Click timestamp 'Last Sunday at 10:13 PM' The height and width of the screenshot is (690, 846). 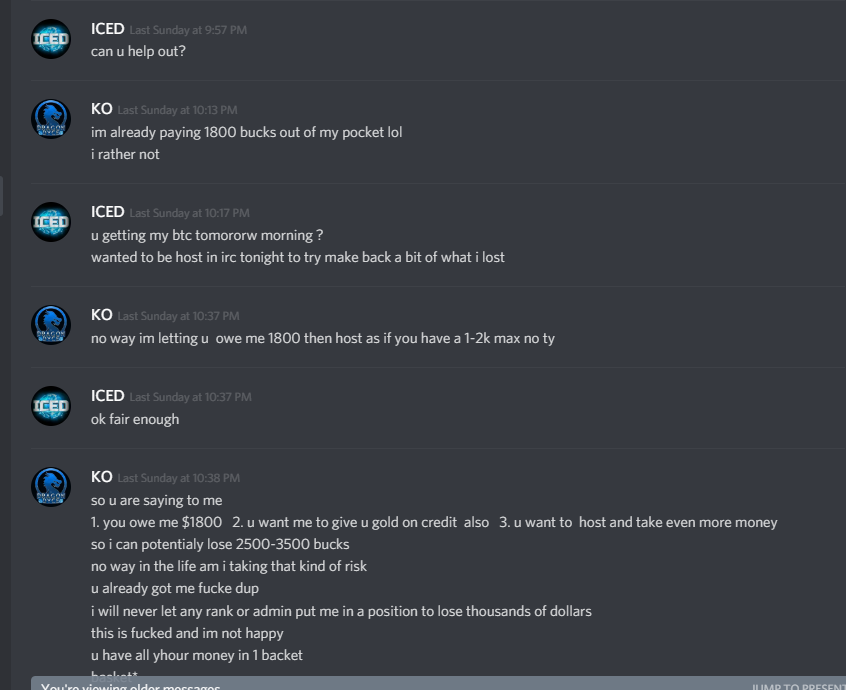[x=178, y=110]
